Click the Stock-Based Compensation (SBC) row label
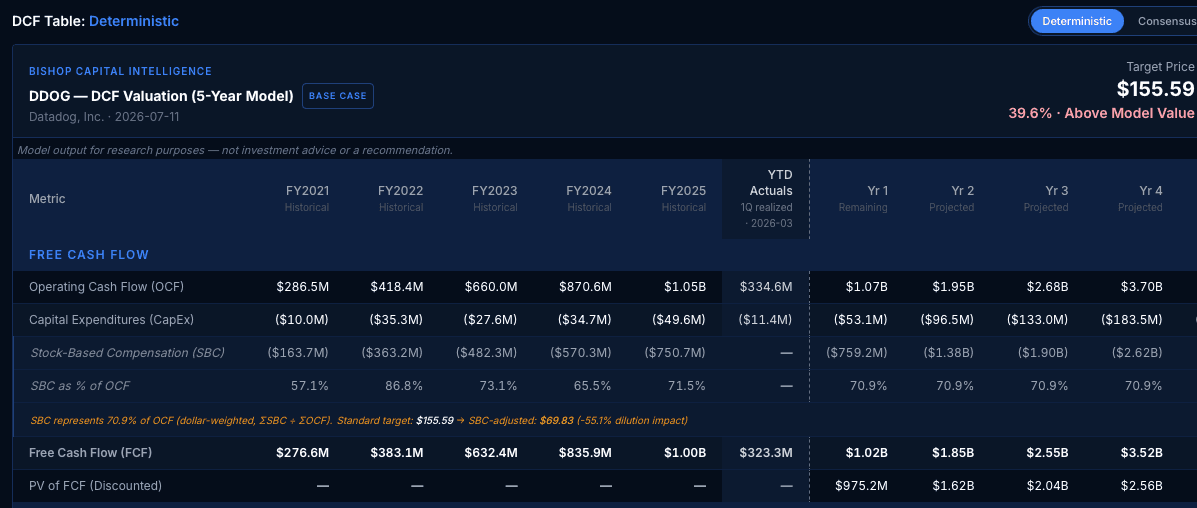Viewport: 1197px width, 508px height. 127,353
